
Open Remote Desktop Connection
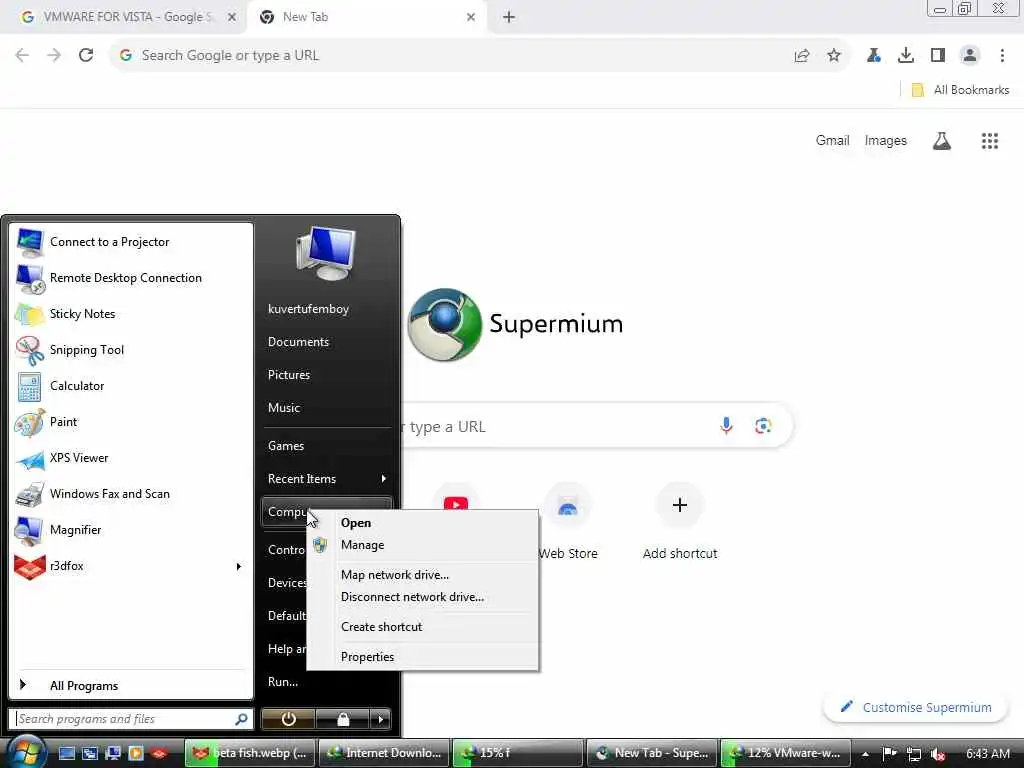[131, 278]
